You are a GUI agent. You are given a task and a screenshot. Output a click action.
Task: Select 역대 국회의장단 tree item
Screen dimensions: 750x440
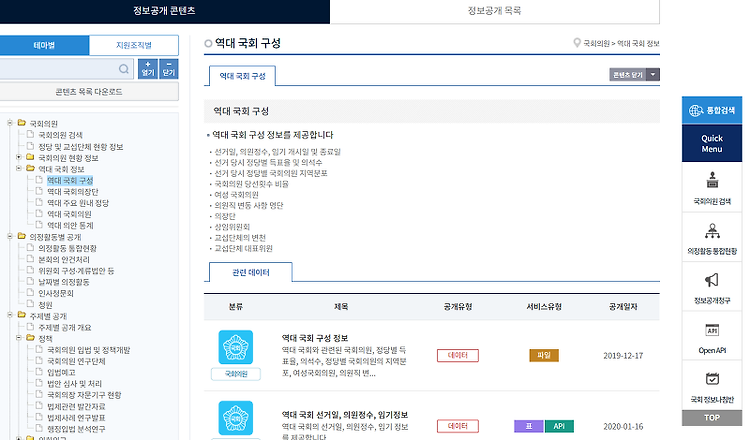click(73, 192)
